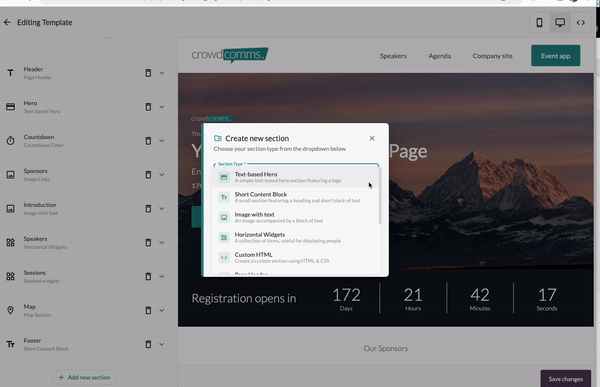The width and height of the screenshot is (600, 387).
Task: Delete the Introduction section
Action: pyautogui.click(x=148, y=209)
